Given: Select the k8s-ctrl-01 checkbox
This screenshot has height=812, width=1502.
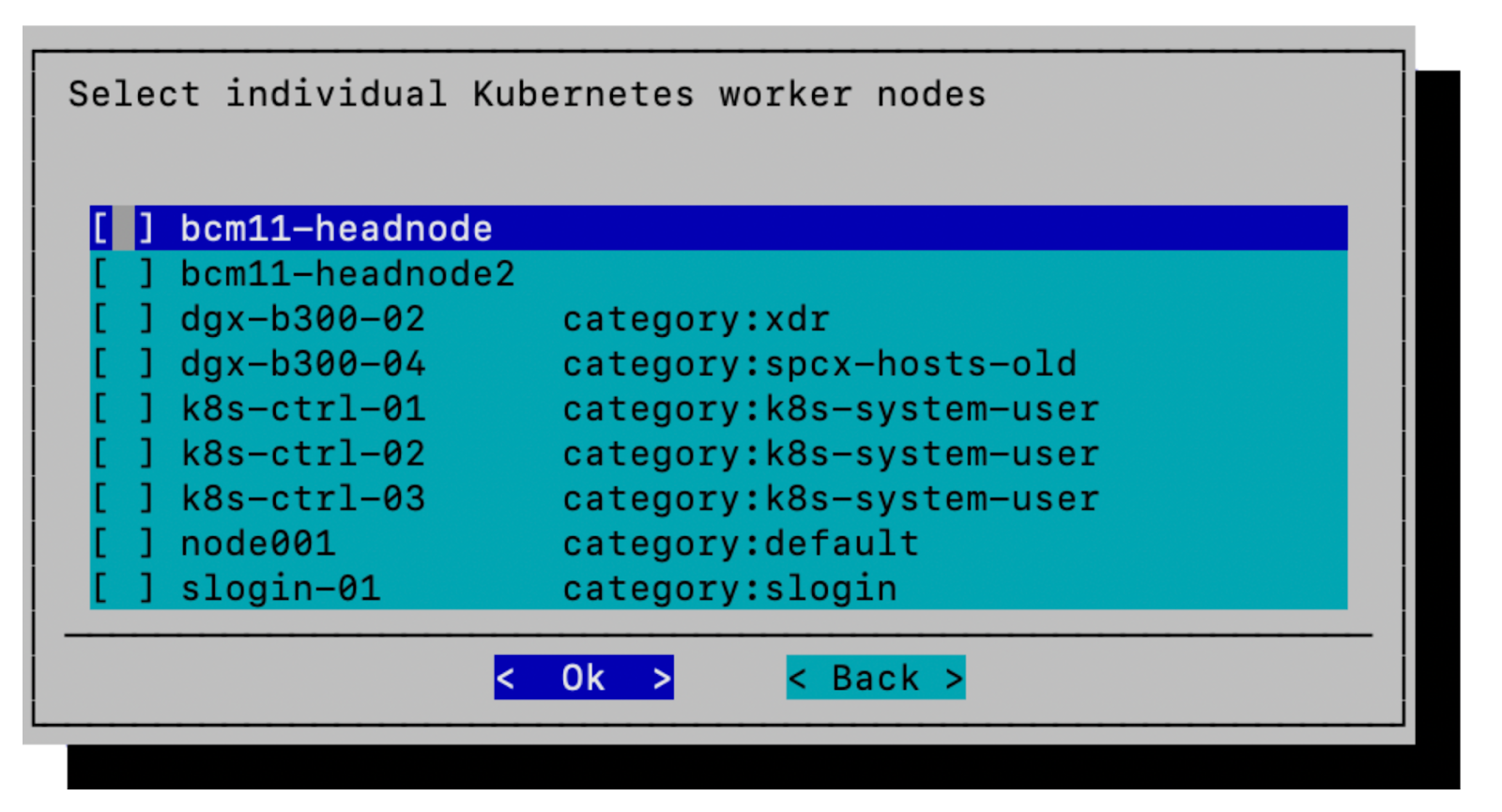Looking at the screenshot, I should pyautogui.click(x=123, y=409).
